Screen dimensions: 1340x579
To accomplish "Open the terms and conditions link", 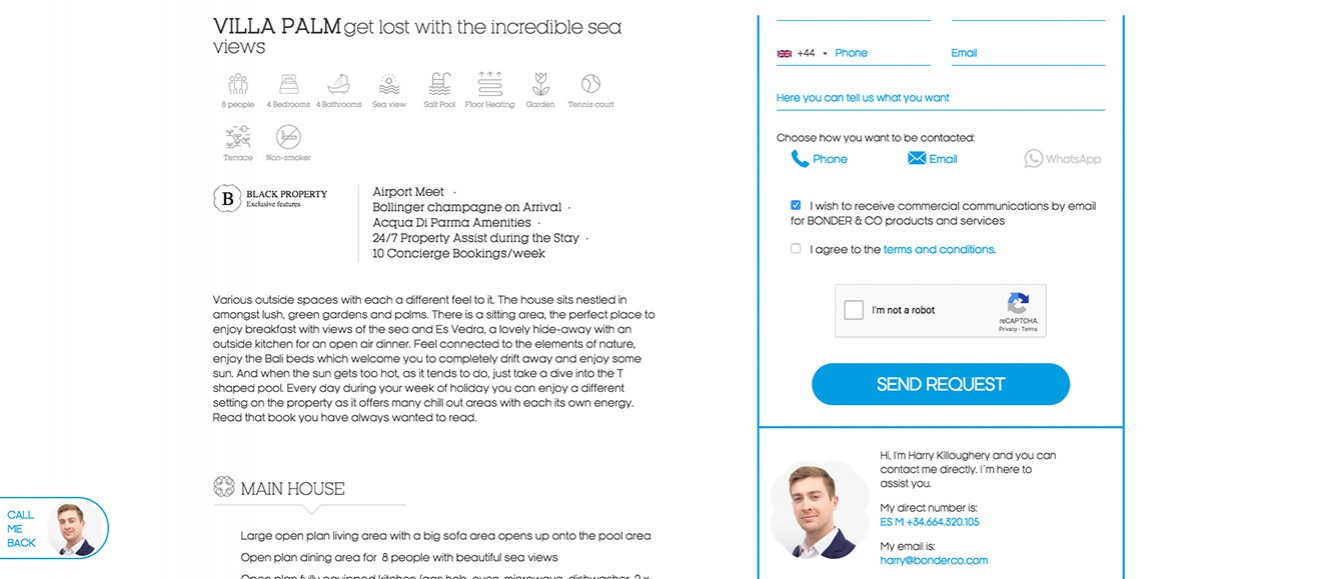I will coord(939,250).
